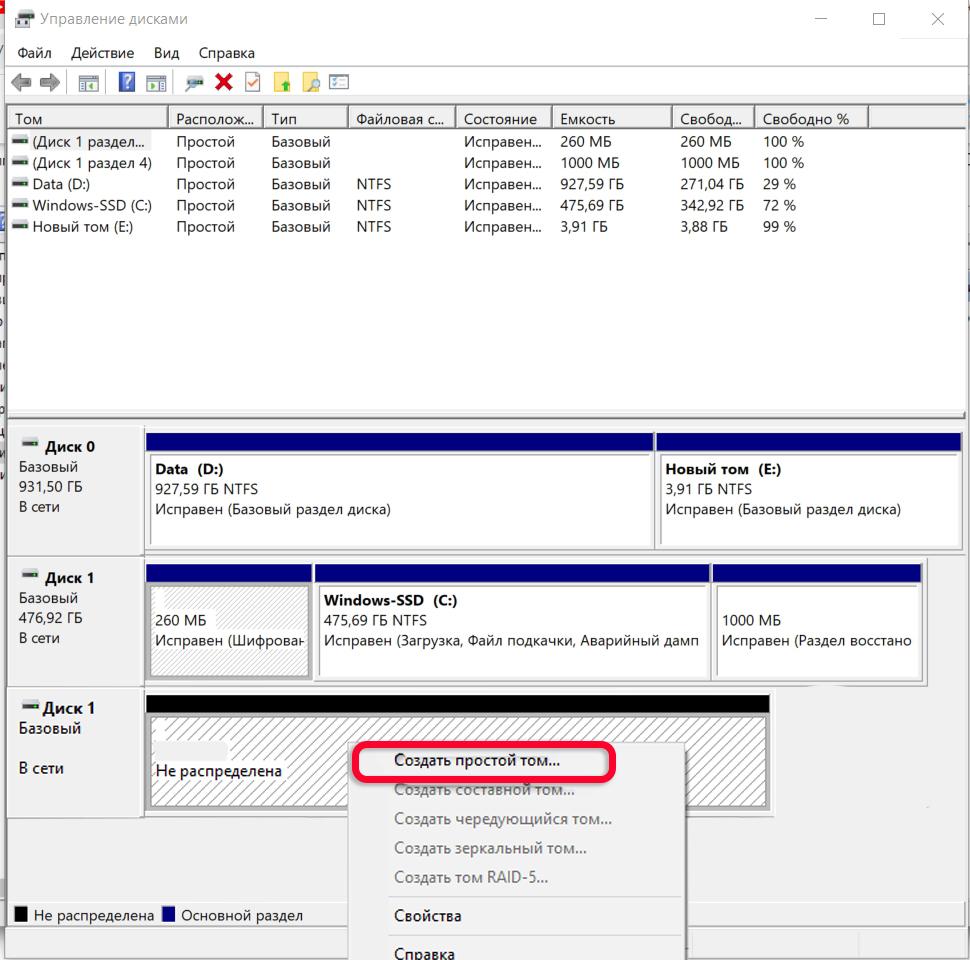This screenshot has height=960, width=970.
Task: Click disabled Создать зеркальный том entry
Action: coord(490,848)
